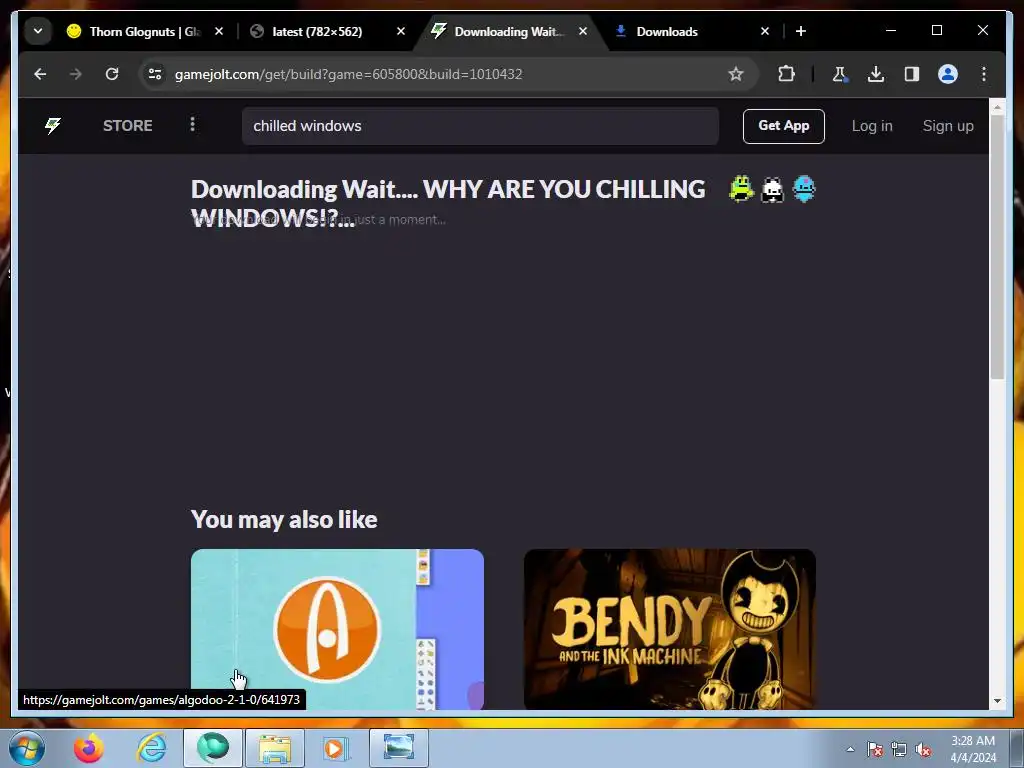The image size is (1024, 768).
Task: Open the Windows Start button
Action: [27, 748]
